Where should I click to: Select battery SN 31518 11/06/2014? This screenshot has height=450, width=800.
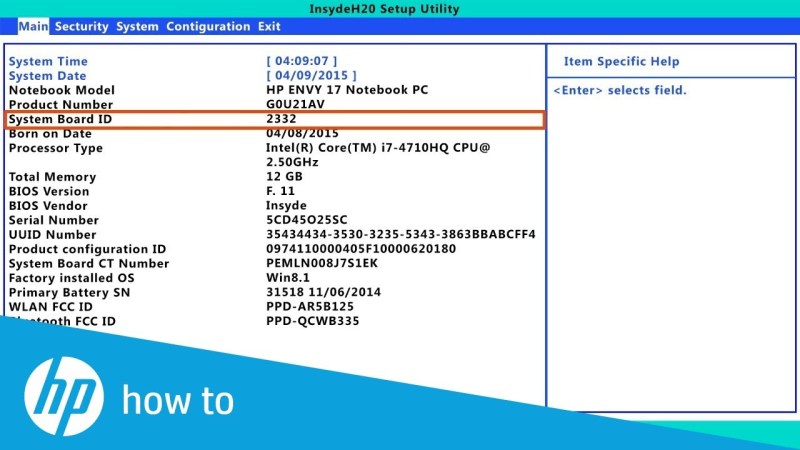tap(323, 292)
